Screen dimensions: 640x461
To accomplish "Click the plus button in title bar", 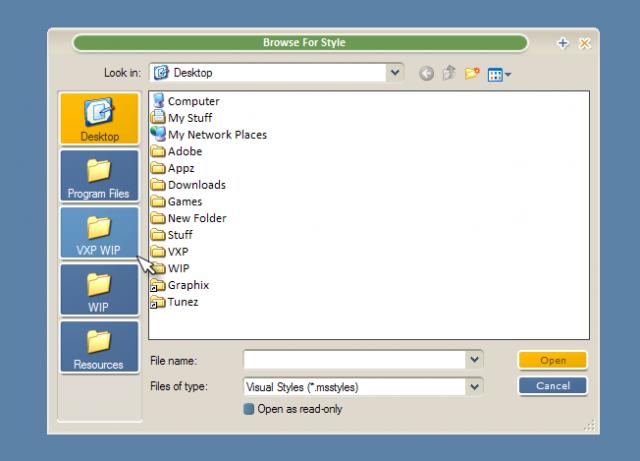I will [x=563, y=43].
